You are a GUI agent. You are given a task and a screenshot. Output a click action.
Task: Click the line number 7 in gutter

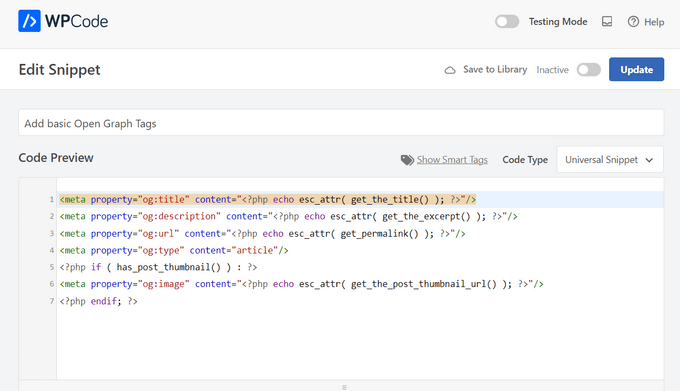point(51,301)
